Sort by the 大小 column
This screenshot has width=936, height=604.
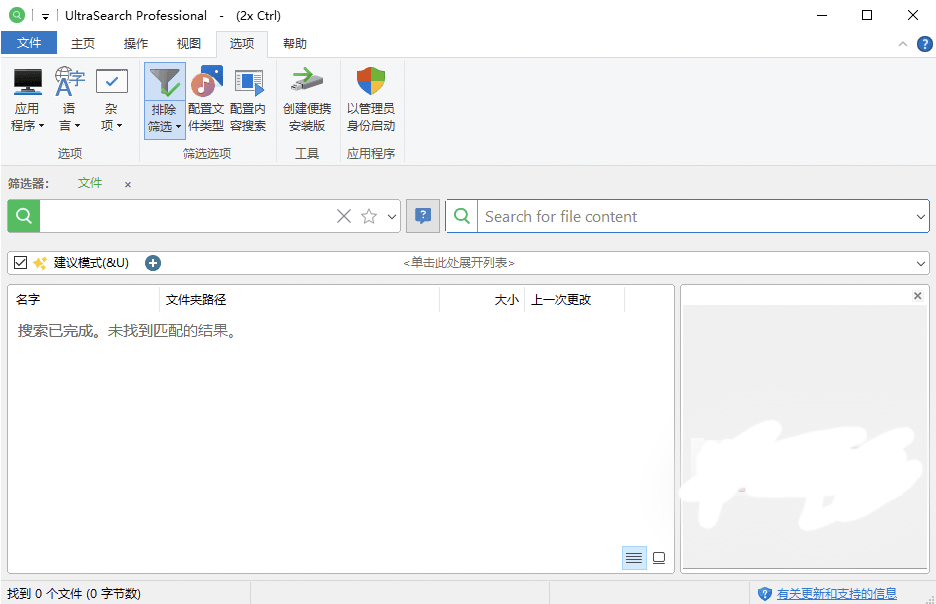point(482,300)
